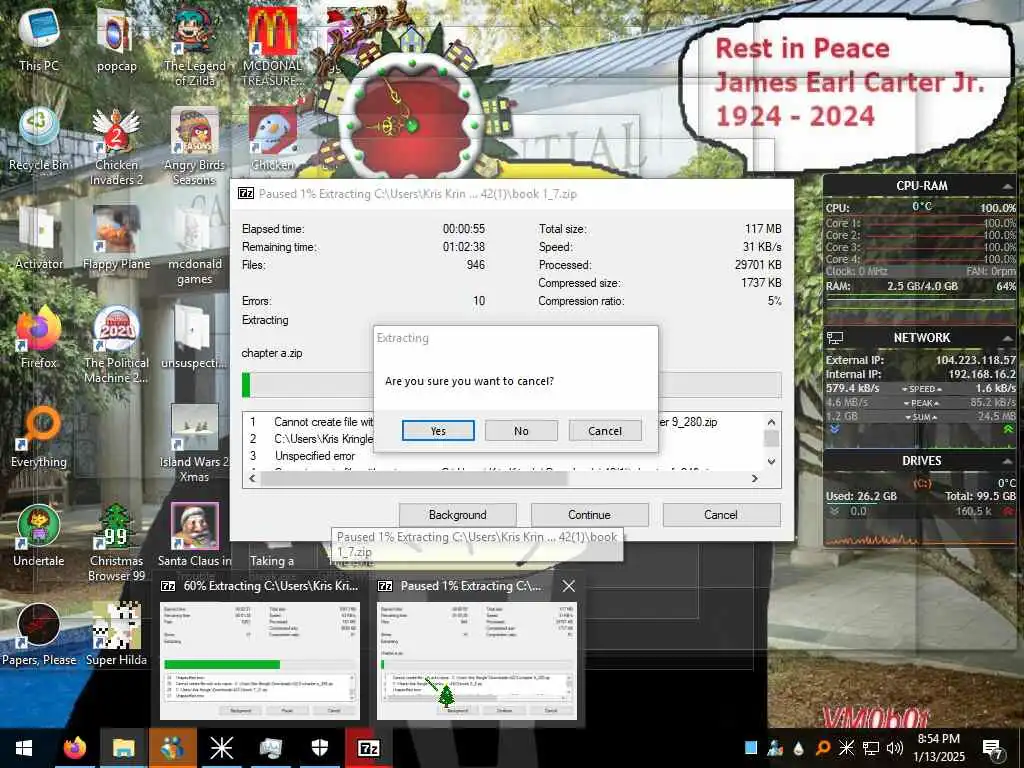
Task: Click left arrow of horizontal error scrollbar
Action: pos(253,478)
